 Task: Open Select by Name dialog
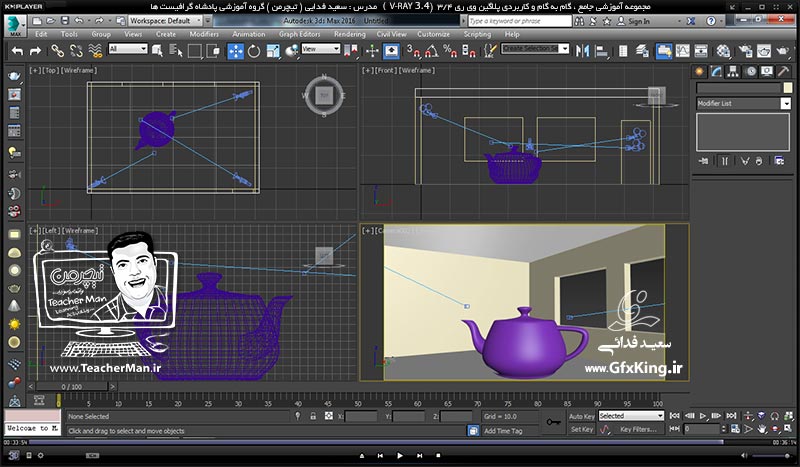point(176,51)
